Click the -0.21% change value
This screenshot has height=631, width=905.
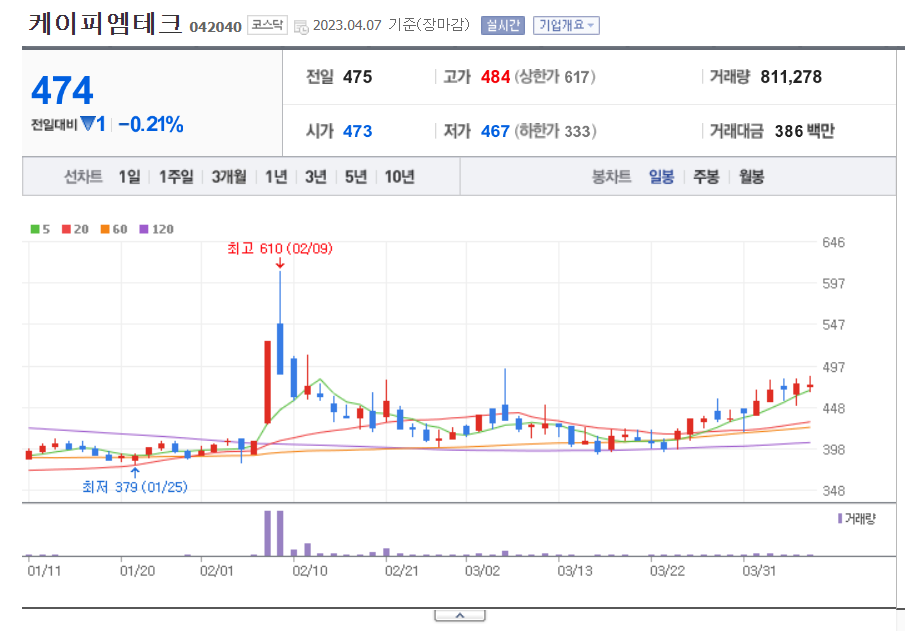click(x=151, y=124)
